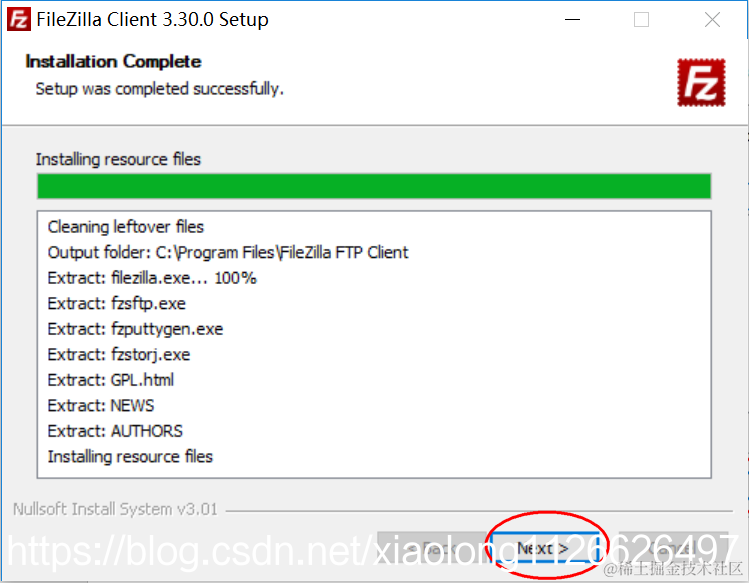Click 'Nullsoft Install System v3.01' text
Image resolution: width=749 pixels, height=583 pixels.
115,509
